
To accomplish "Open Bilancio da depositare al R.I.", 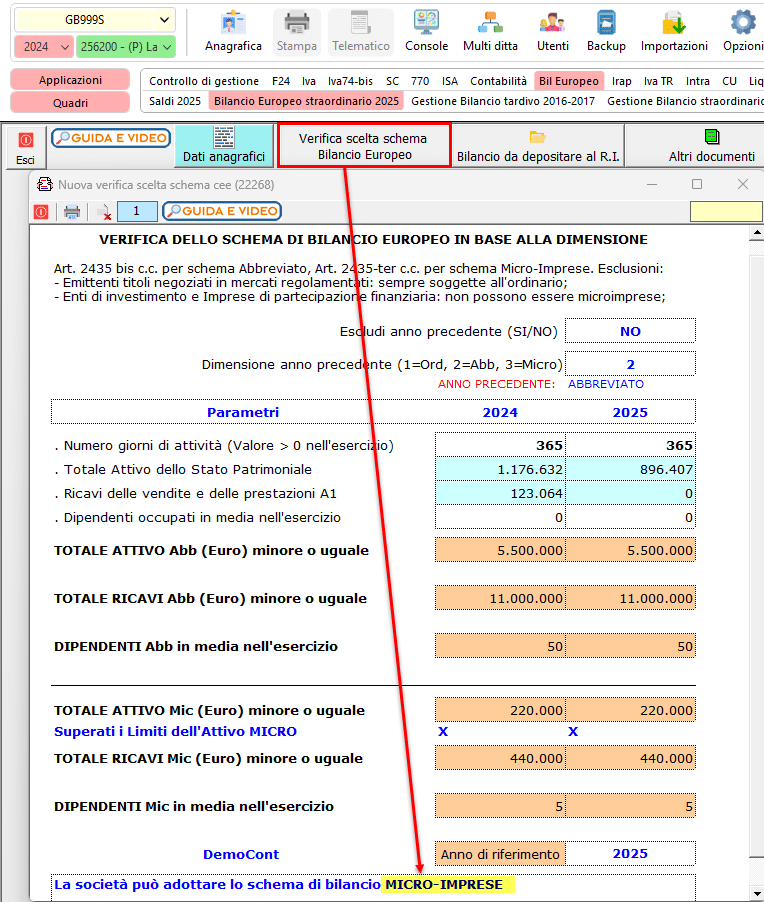I will [x=538, y=147].
